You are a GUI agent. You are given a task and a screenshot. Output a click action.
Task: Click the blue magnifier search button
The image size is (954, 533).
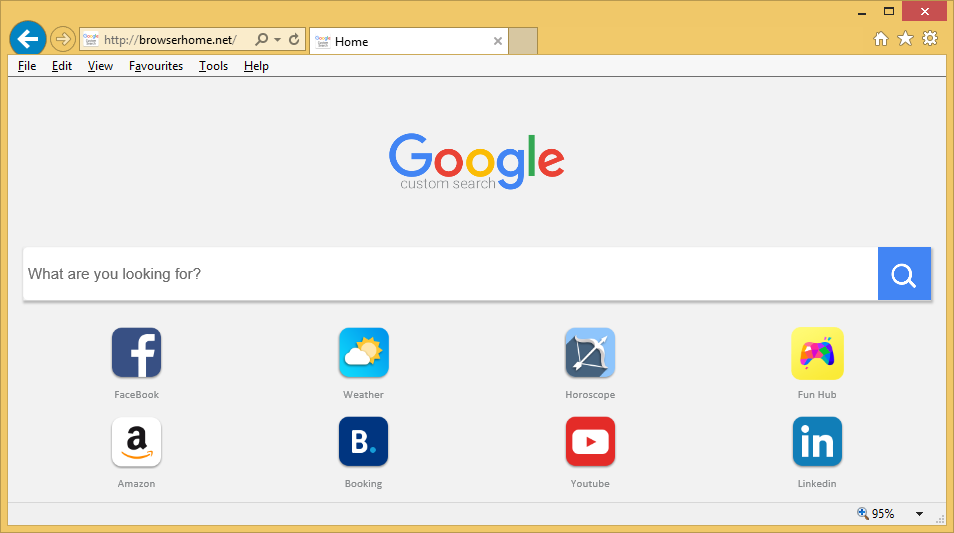(x=904, y=274)
